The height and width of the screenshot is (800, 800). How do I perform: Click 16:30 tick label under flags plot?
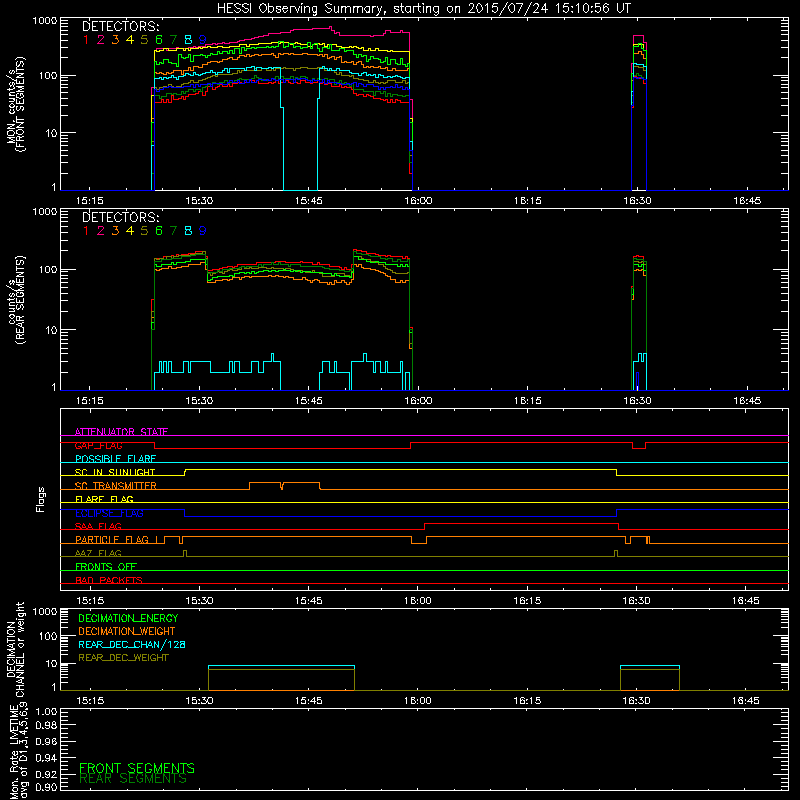click(x=636, y=601)
